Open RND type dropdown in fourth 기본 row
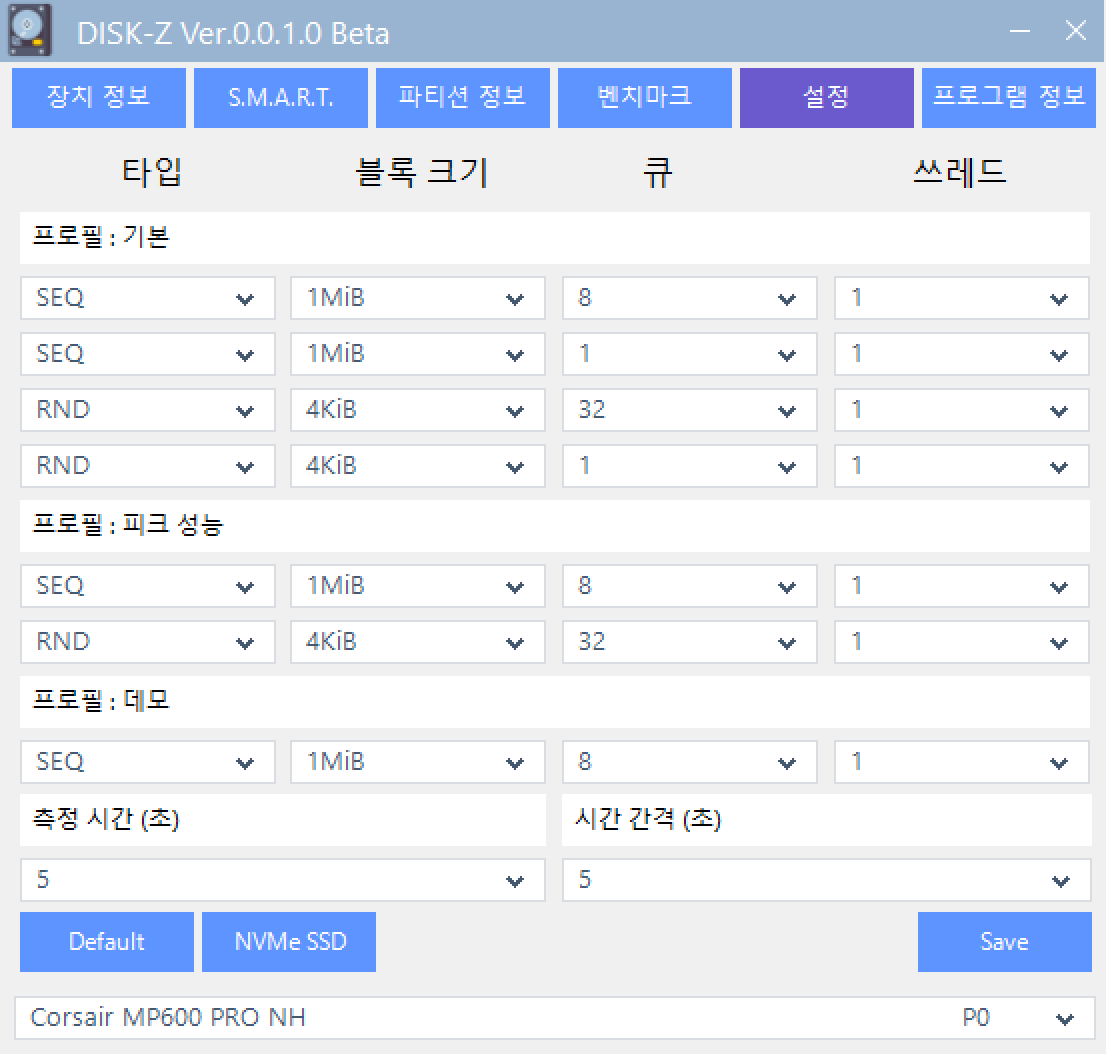The width and height of the screenshot is (1106, 1054). click(147, 466)
